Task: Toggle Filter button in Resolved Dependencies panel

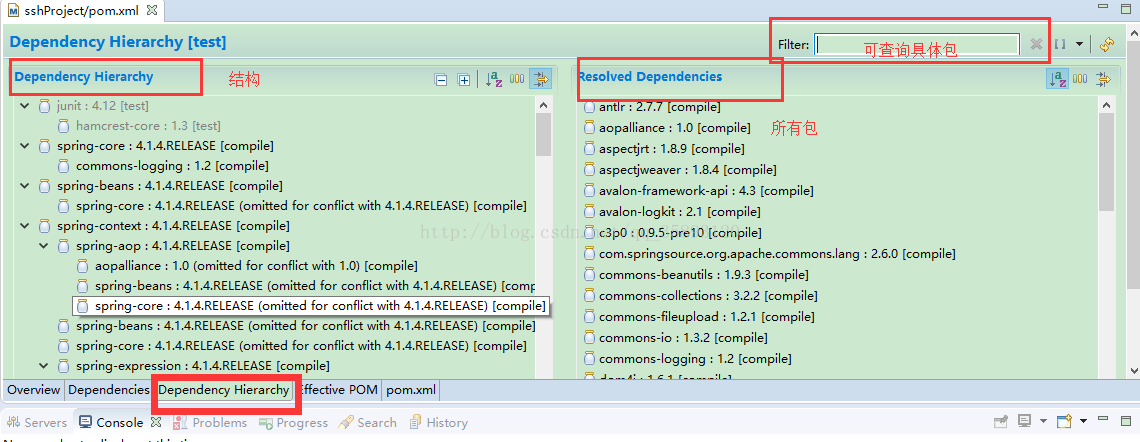Action: pos(1104,79)
